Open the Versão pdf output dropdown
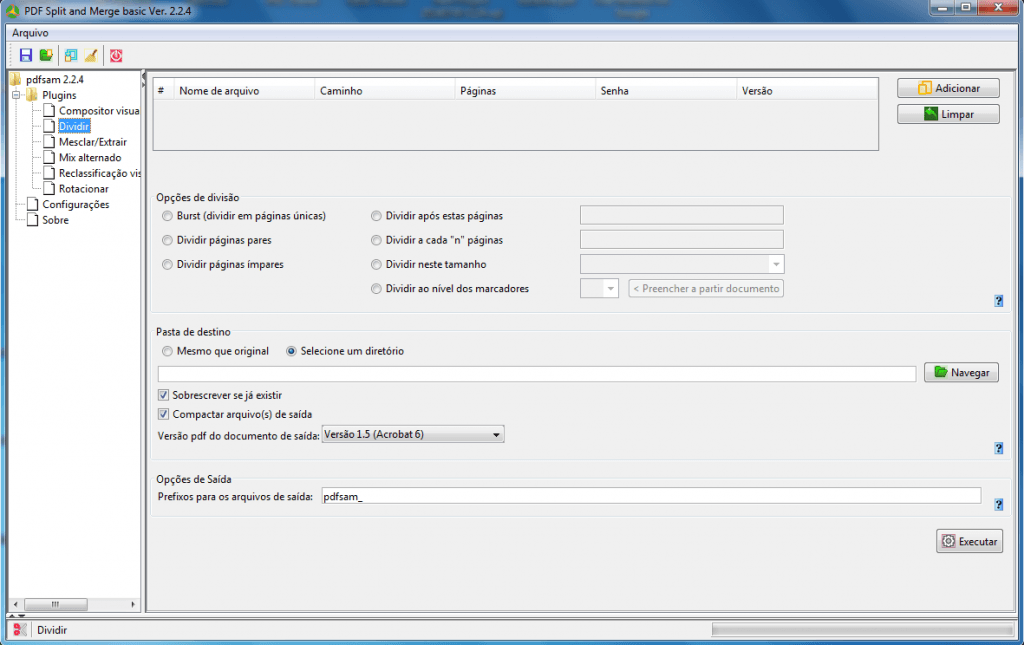The width and height of the screenshot is (1024, 645). [413, 434]
